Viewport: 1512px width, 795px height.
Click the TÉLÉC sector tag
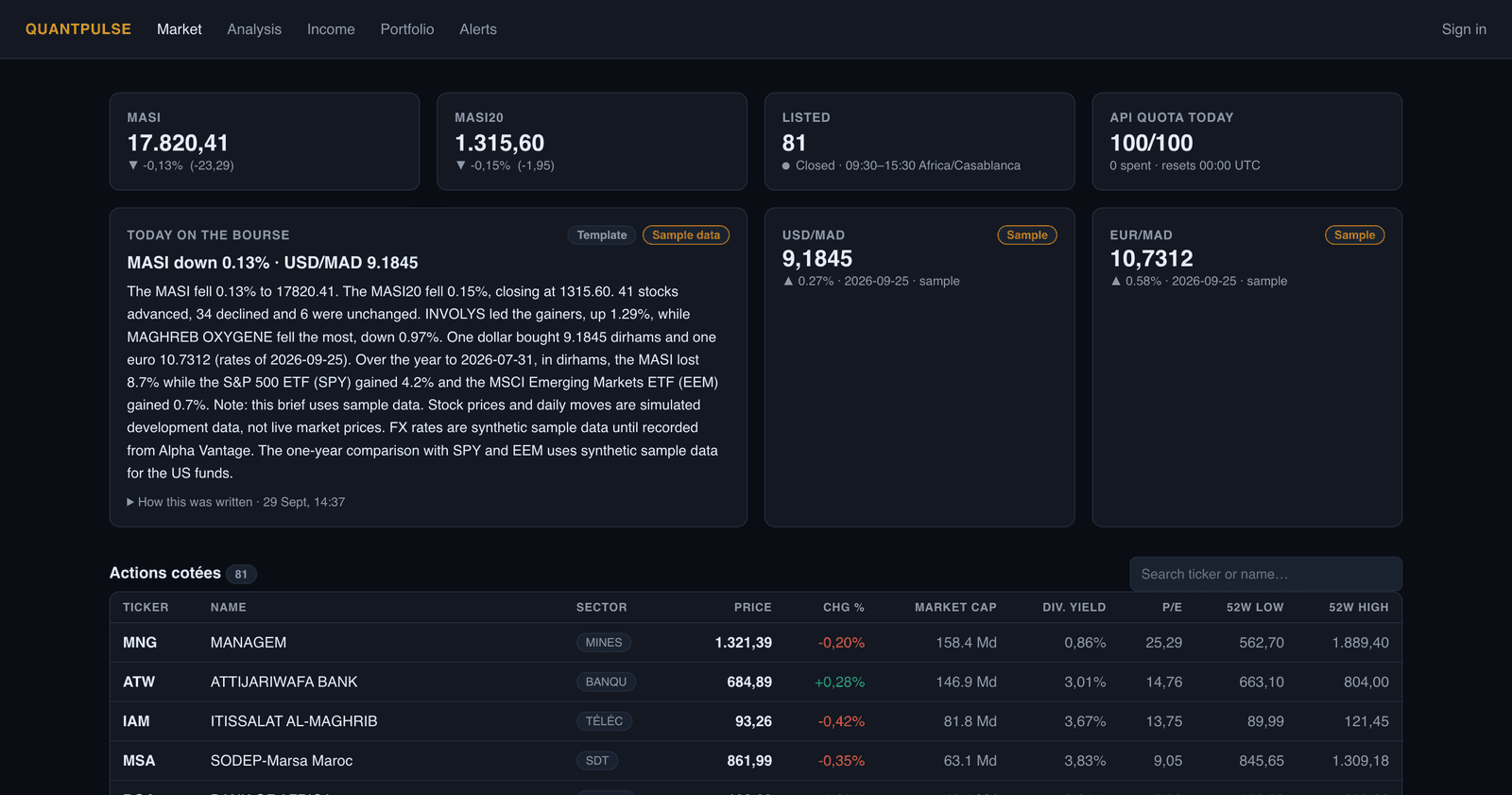[604, 721]
